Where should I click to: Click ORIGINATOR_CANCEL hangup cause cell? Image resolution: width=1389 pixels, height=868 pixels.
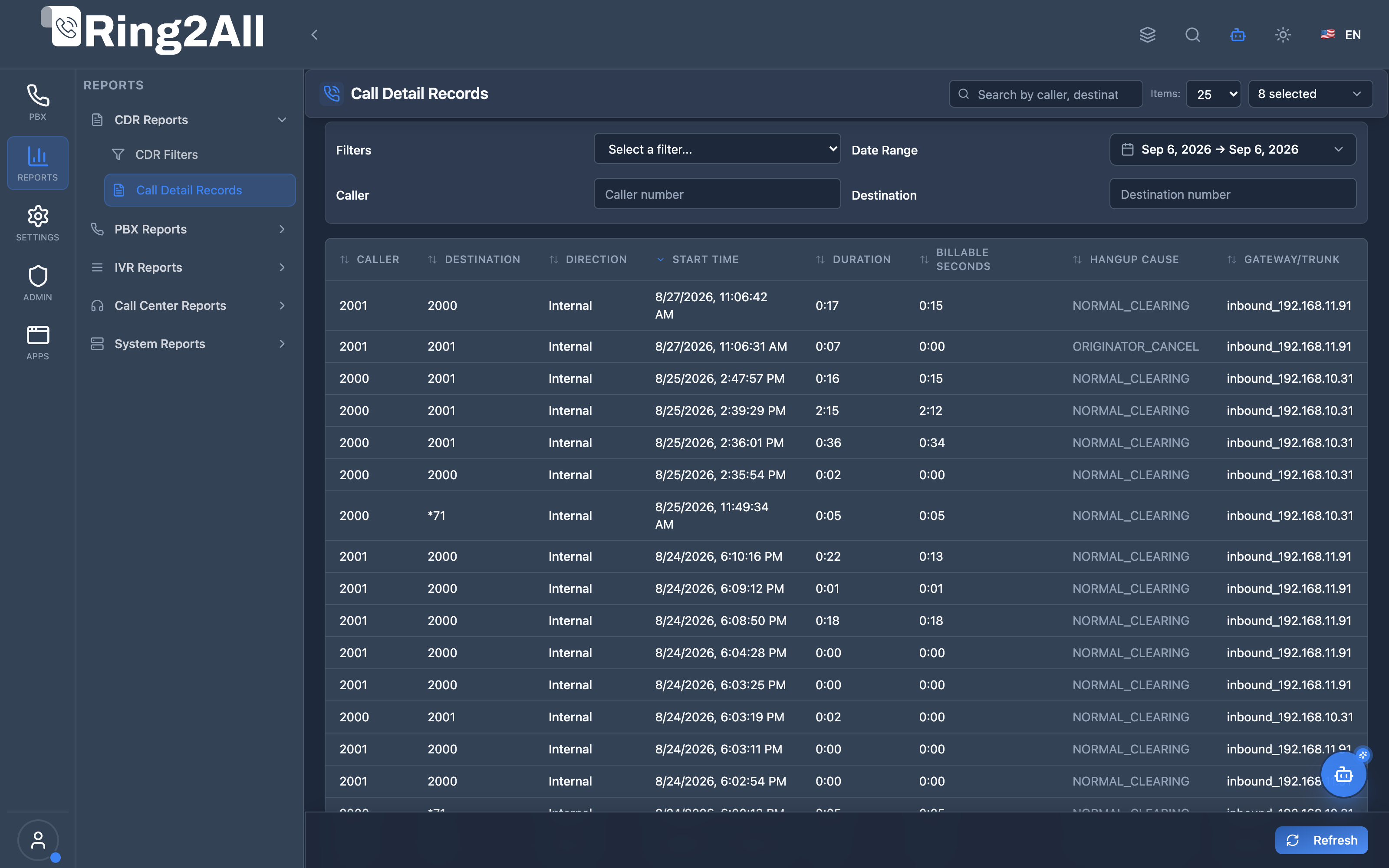1136,346
